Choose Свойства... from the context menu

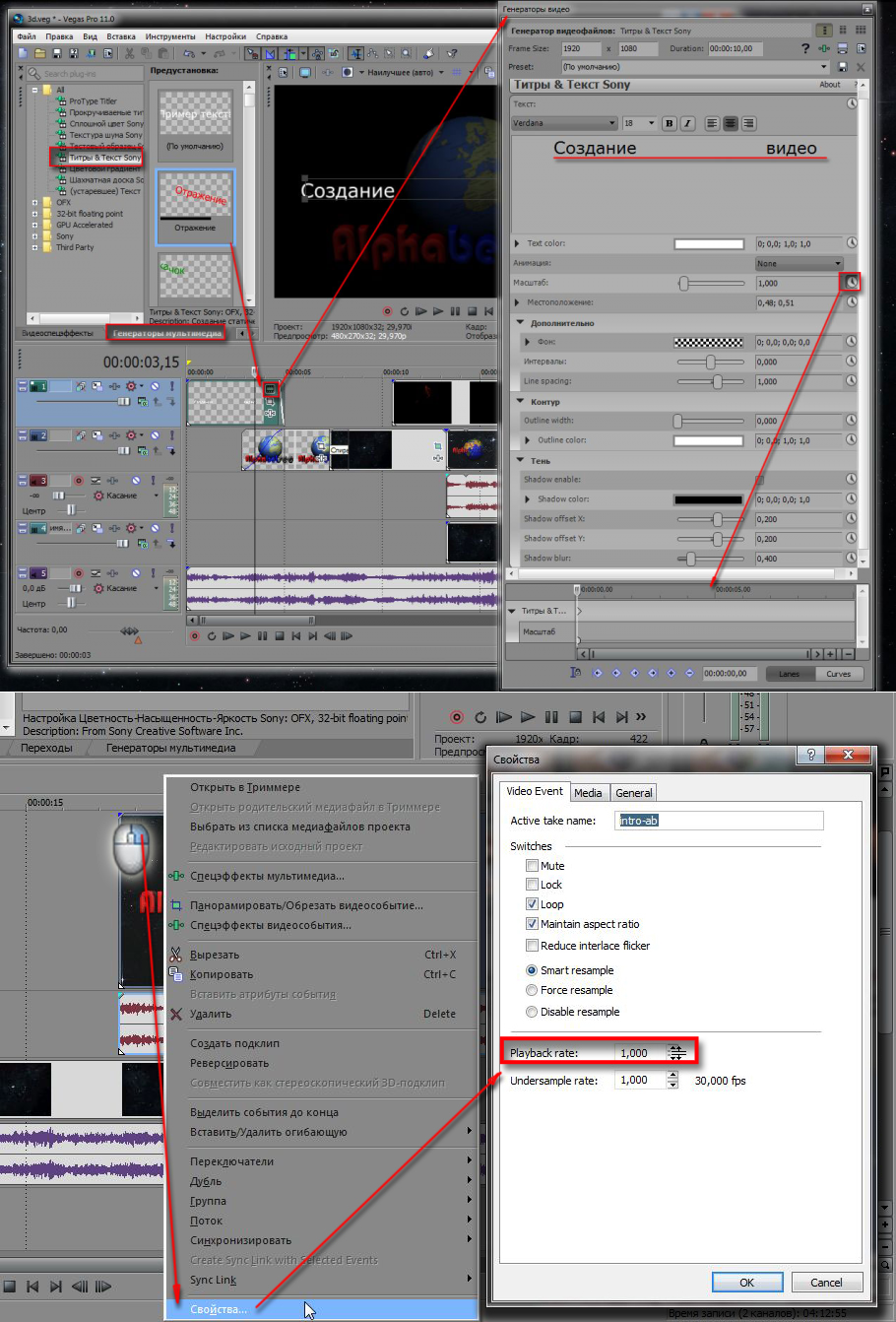tap(219, 1309)
